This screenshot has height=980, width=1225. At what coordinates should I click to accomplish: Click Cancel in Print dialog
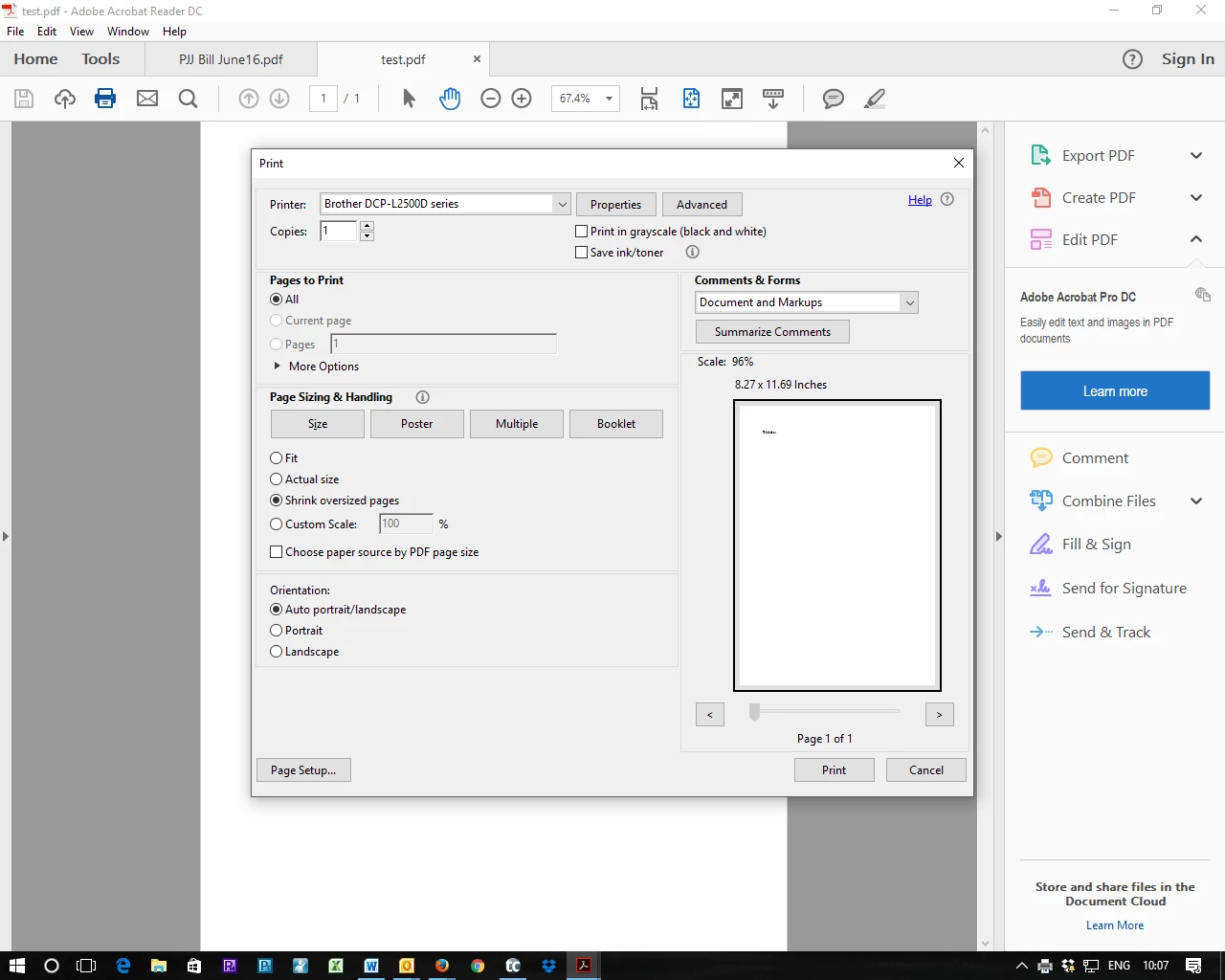925,770
